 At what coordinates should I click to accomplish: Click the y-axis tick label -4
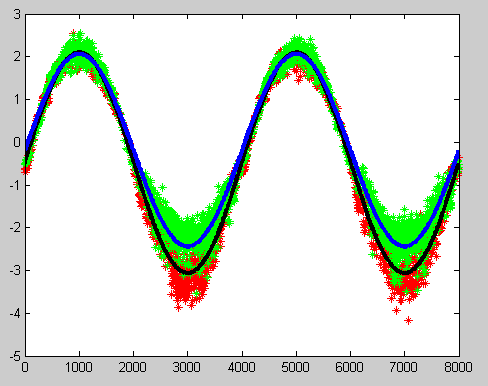15,314
